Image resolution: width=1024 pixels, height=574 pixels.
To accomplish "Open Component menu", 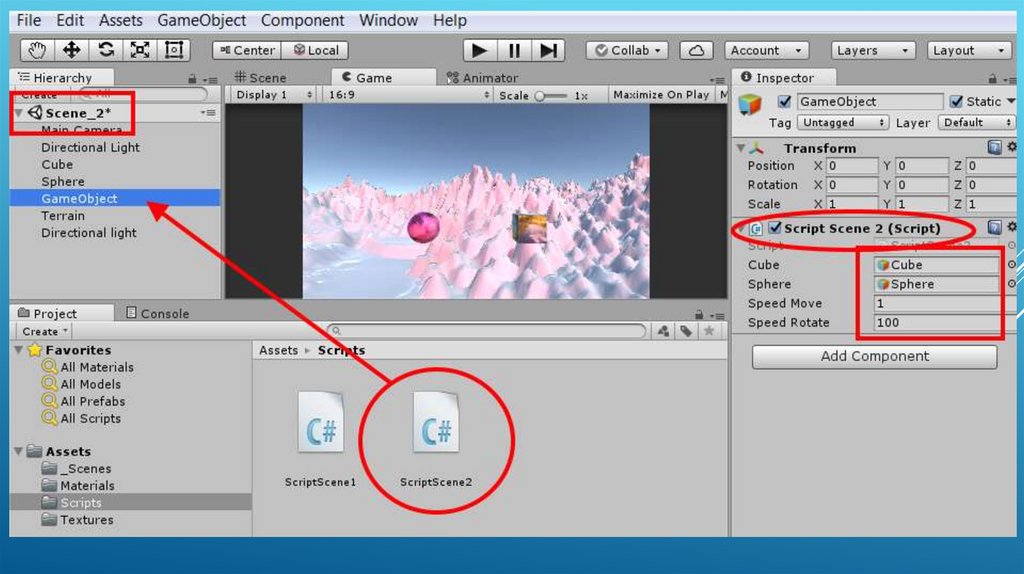I will click(x=302, y=20).
